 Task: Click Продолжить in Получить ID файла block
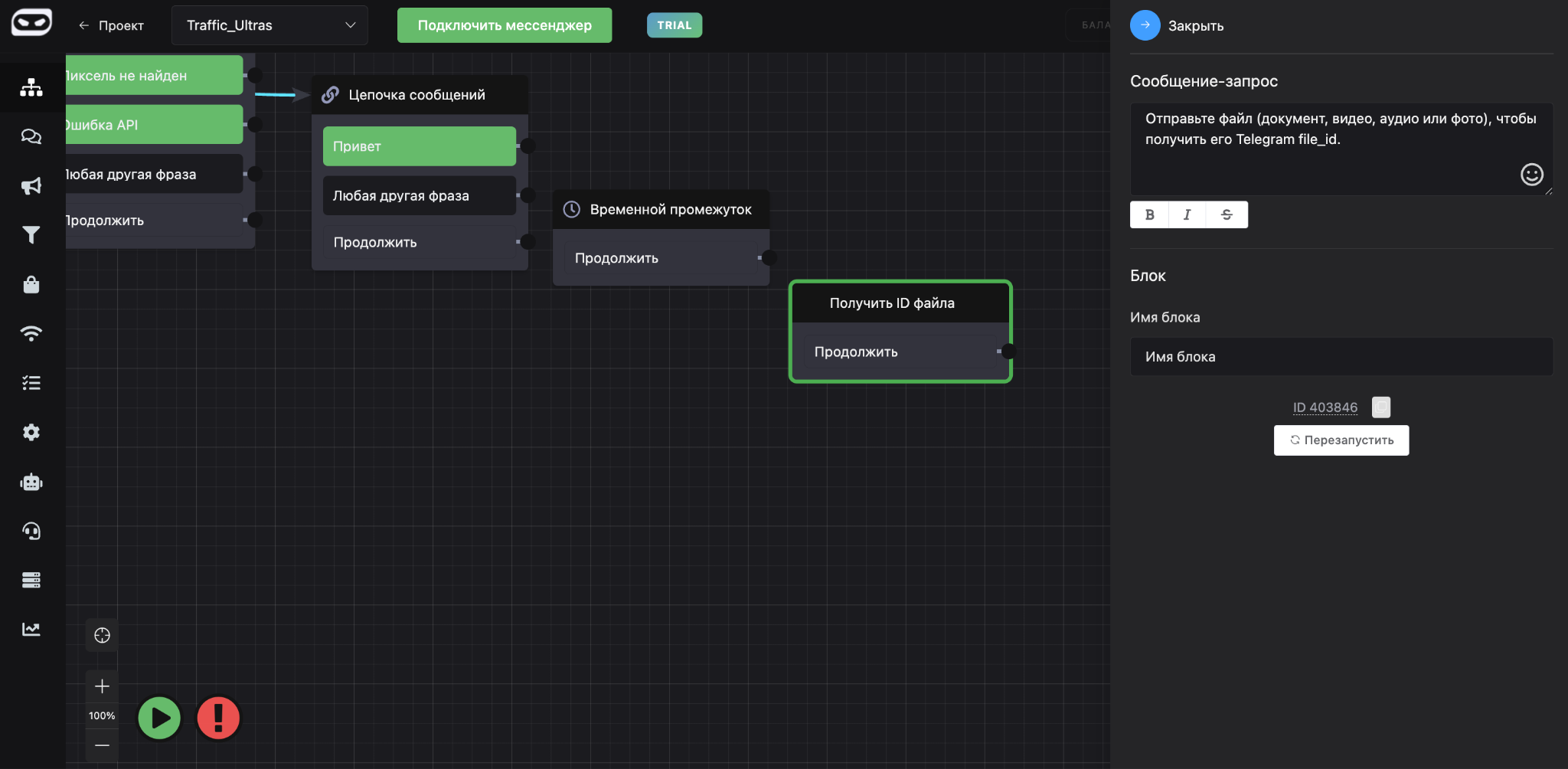(900, 352)
